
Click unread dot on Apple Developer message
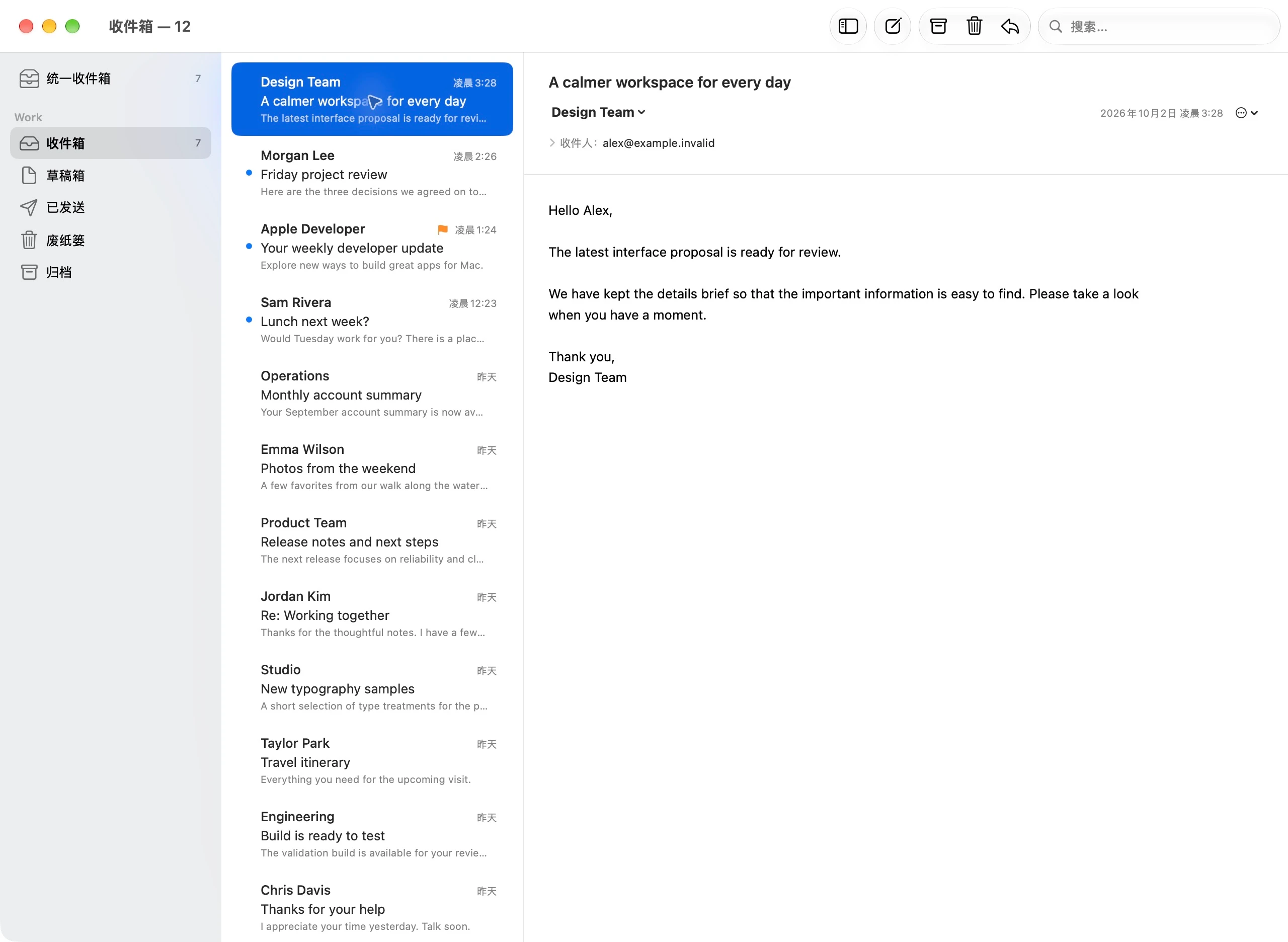click(x=249, y=247)
